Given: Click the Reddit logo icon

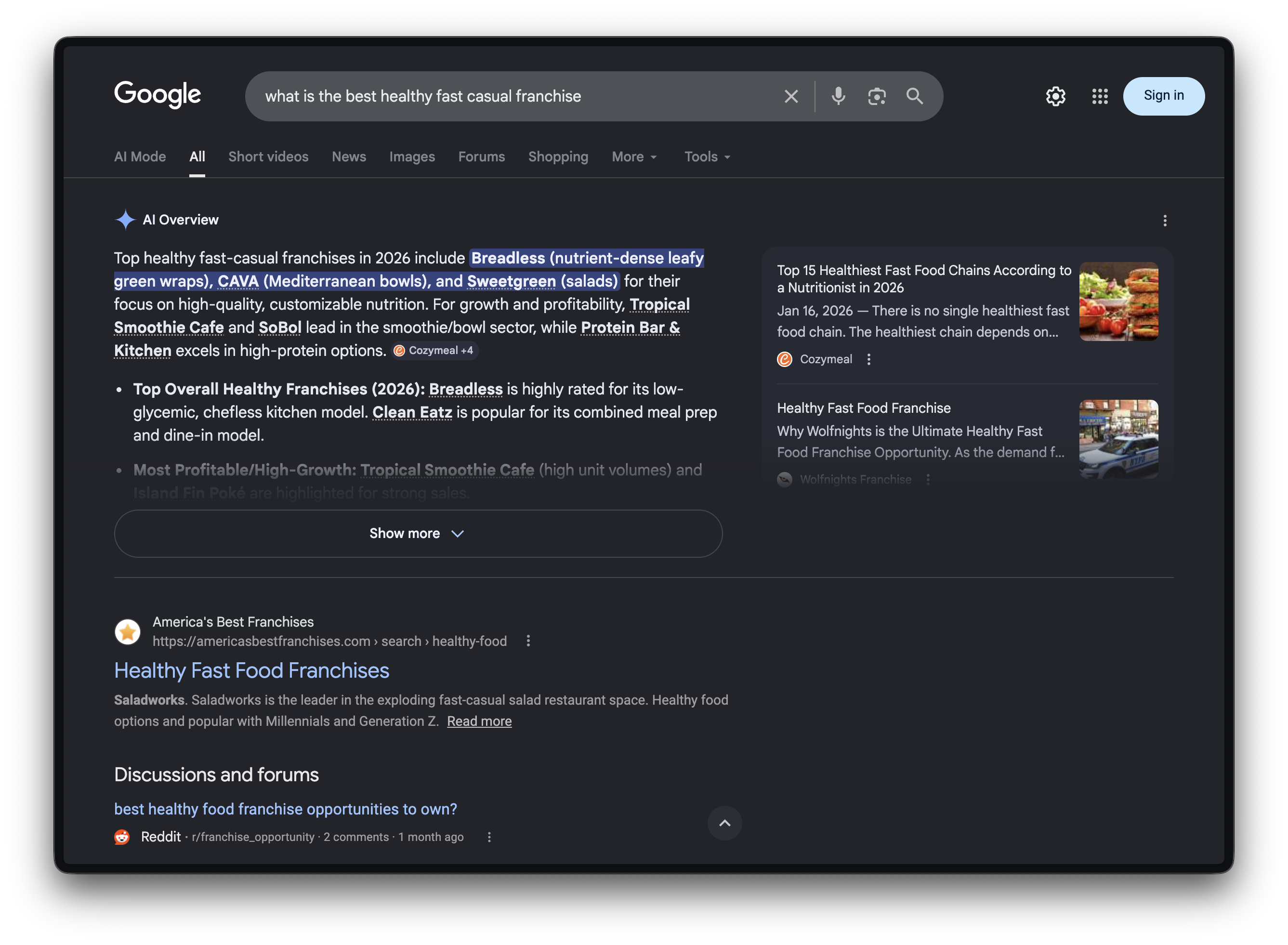Looking at the screenshot, I should [x=122, y=837].
